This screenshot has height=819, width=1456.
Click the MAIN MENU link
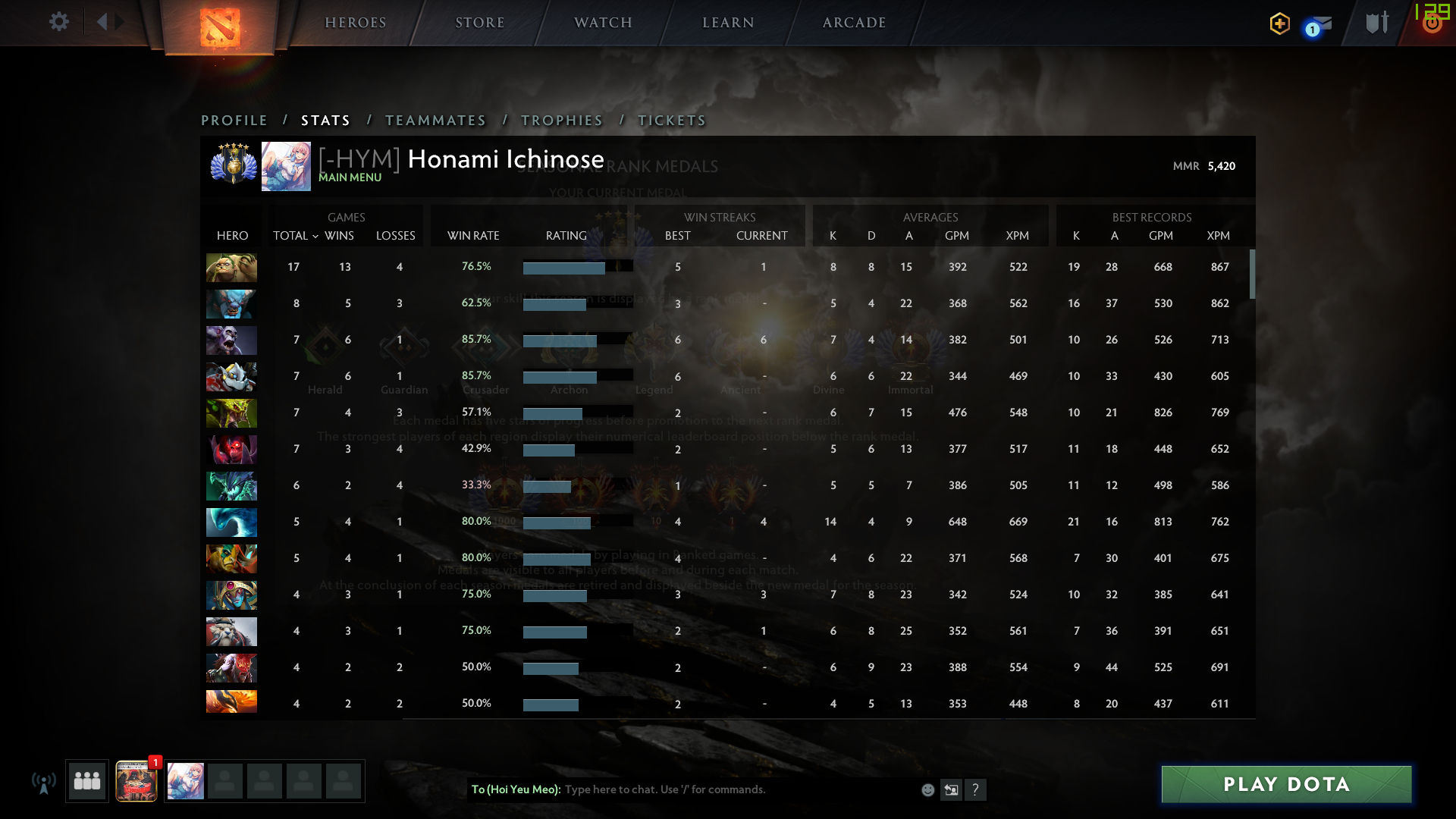click(x=350, y=177)
